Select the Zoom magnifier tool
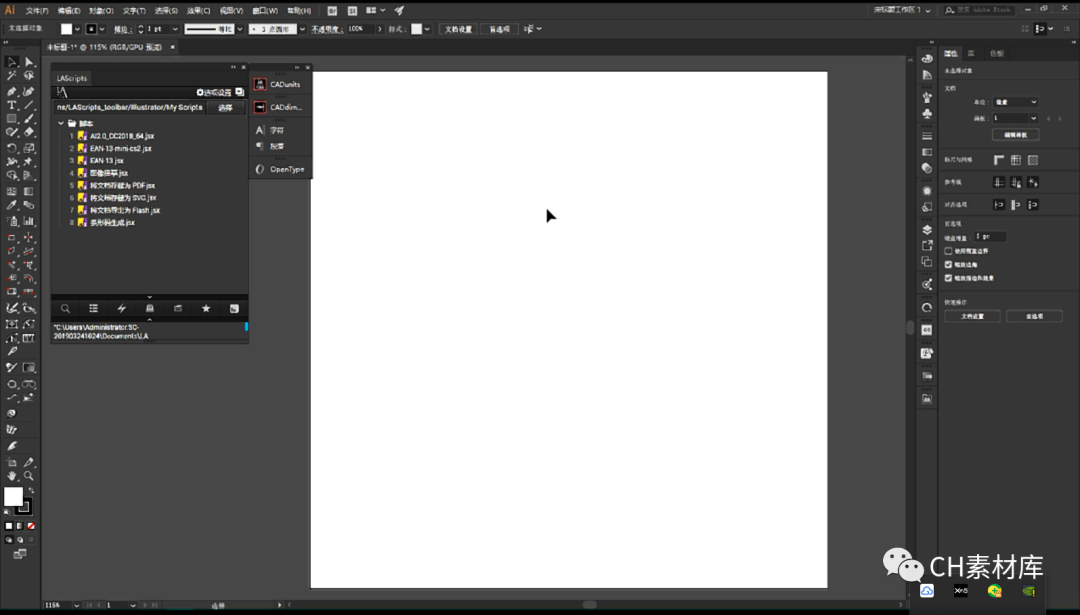 click(x=29, y=476)
